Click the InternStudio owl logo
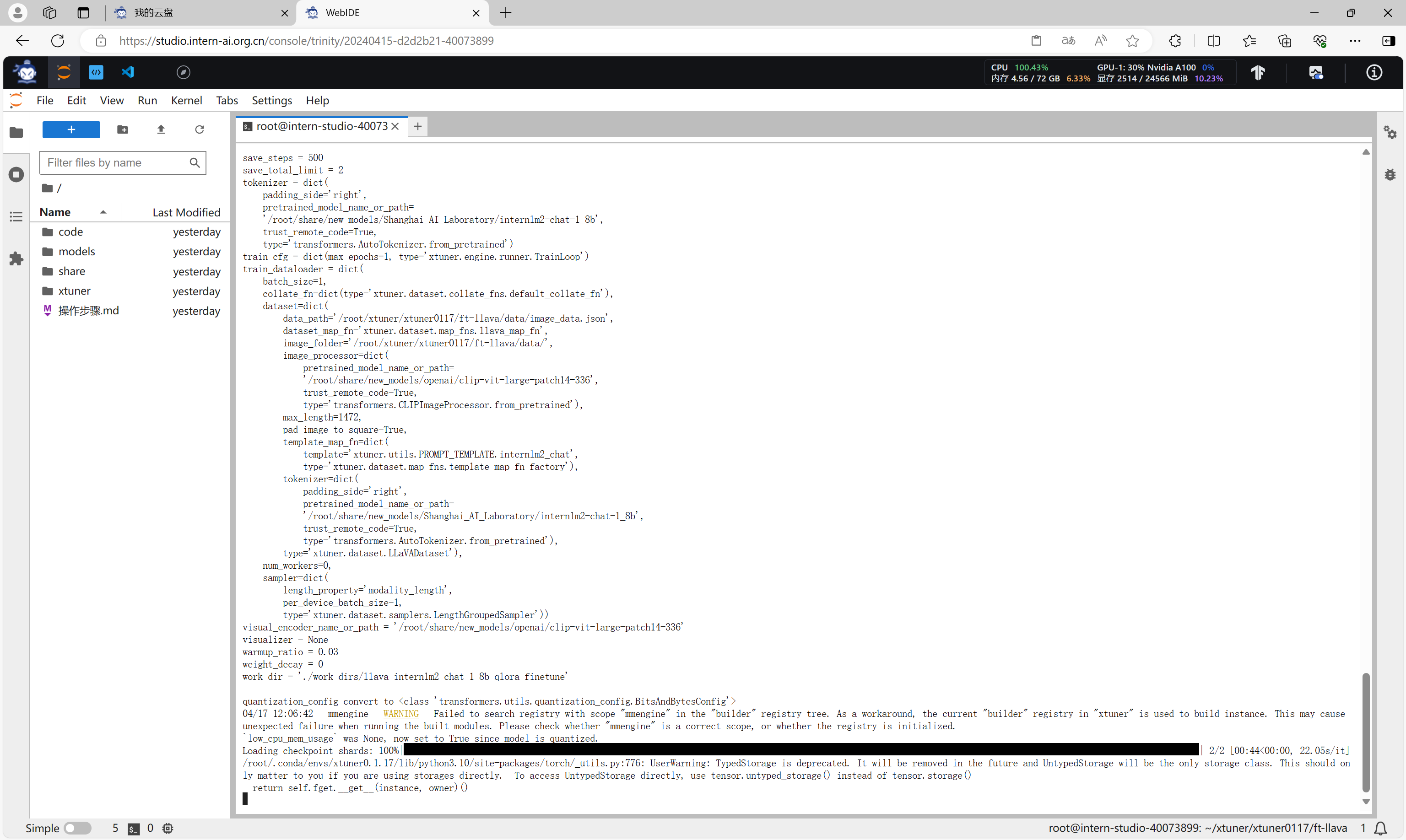1406x840 pixels. [26, 72]
